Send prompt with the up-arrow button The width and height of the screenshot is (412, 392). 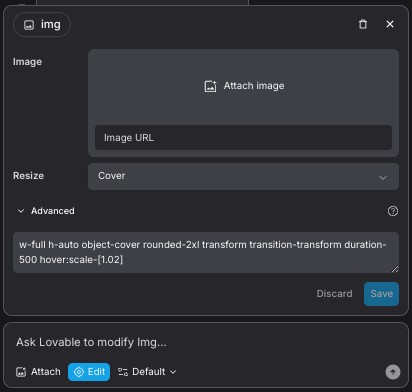coord(393,372)
